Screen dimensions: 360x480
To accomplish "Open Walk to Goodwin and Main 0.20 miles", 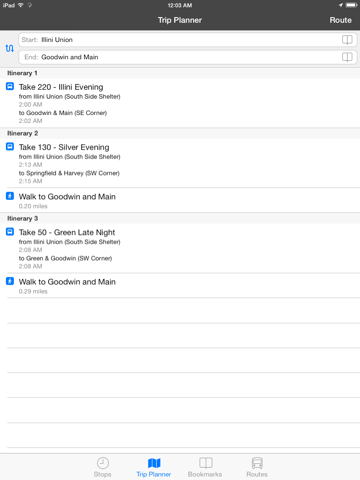I will (180, 200).
